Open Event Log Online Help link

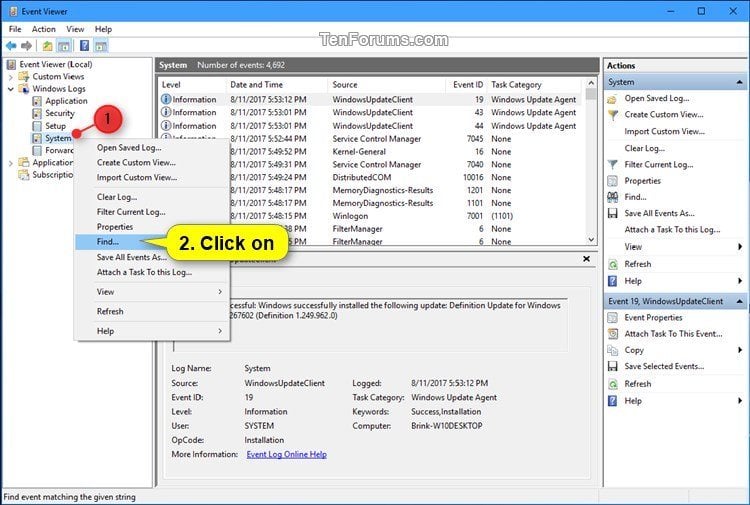[287, 454]
